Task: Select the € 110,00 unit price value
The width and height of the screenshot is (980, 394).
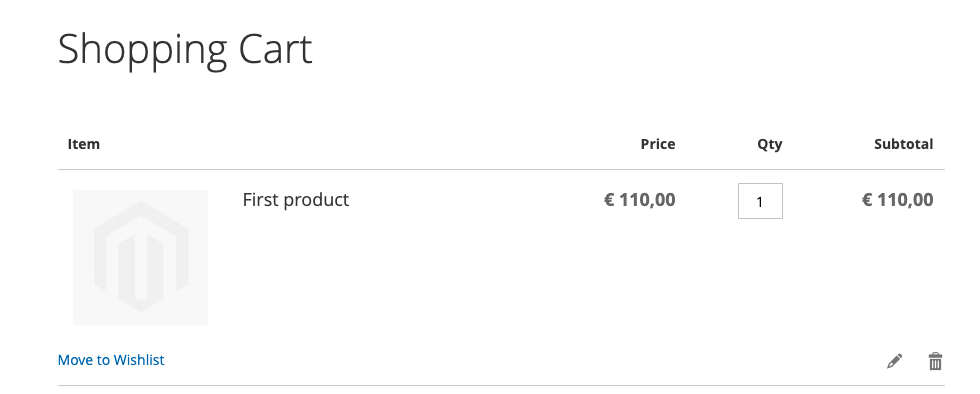Action: point(640,200)
